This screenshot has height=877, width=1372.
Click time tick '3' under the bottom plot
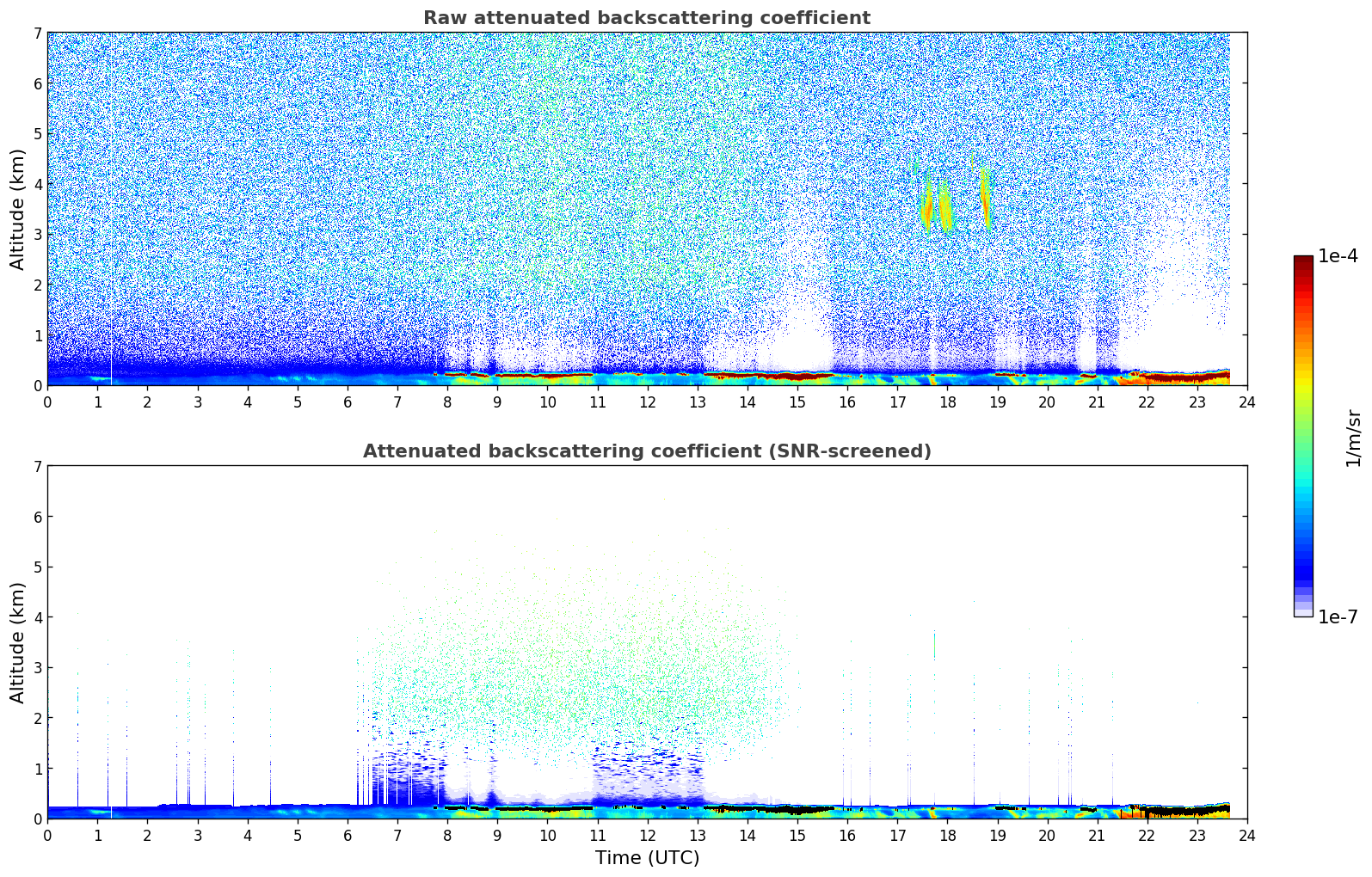[197, 835]
